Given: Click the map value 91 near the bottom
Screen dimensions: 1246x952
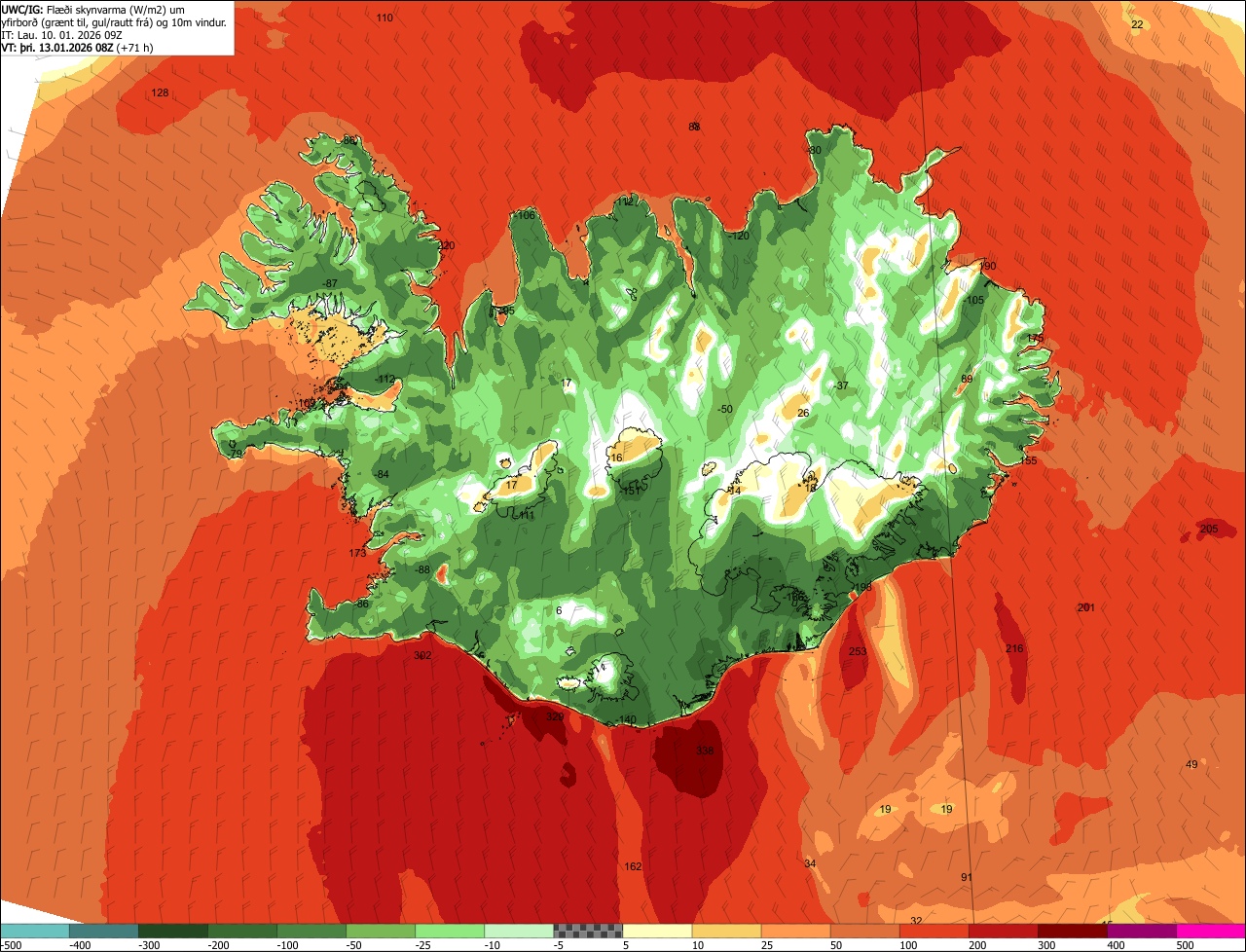Looking at the screenshot, I should click(967, 877).
